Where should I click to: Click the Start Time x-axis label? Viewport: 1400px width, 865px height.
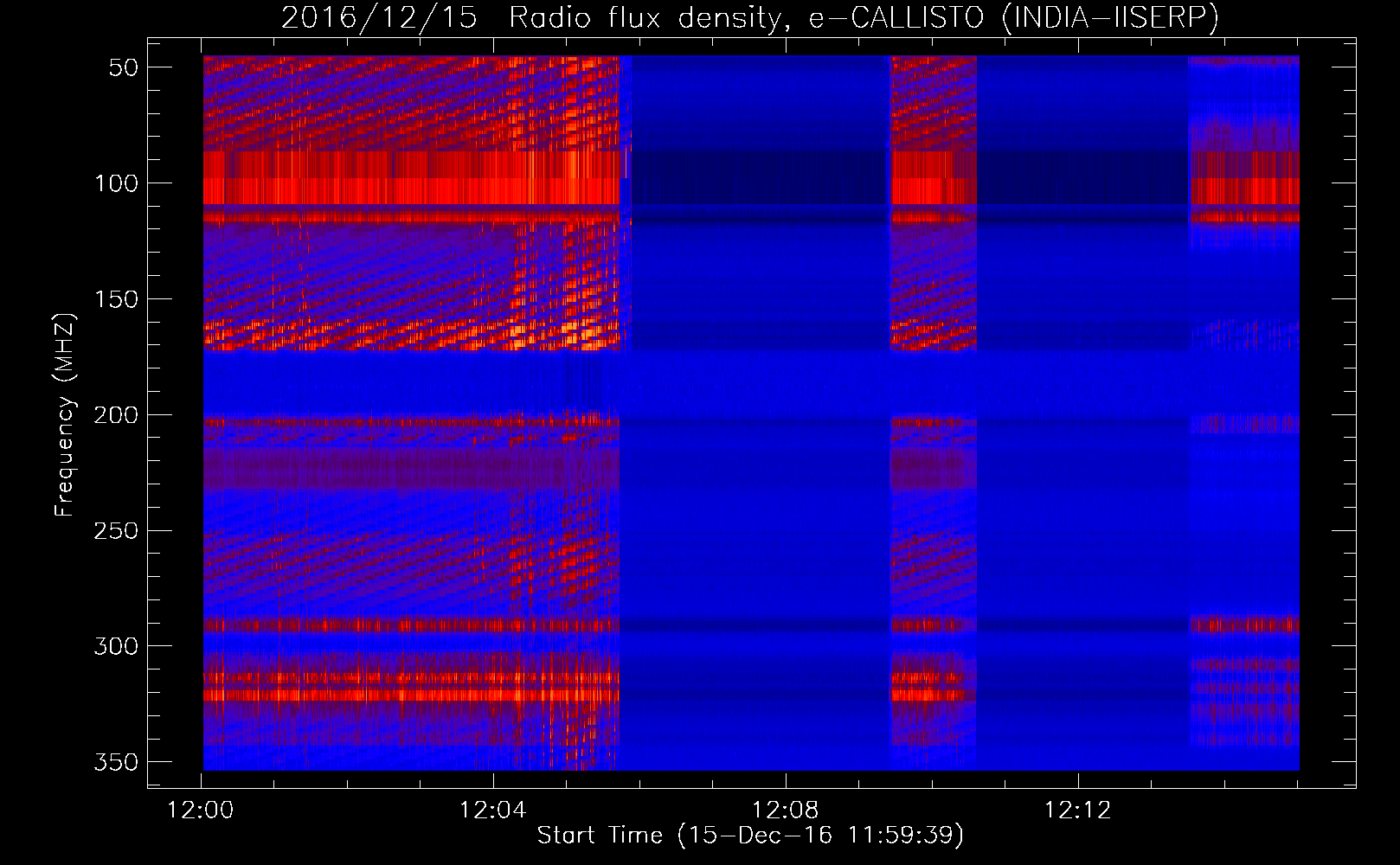[749, 836]
